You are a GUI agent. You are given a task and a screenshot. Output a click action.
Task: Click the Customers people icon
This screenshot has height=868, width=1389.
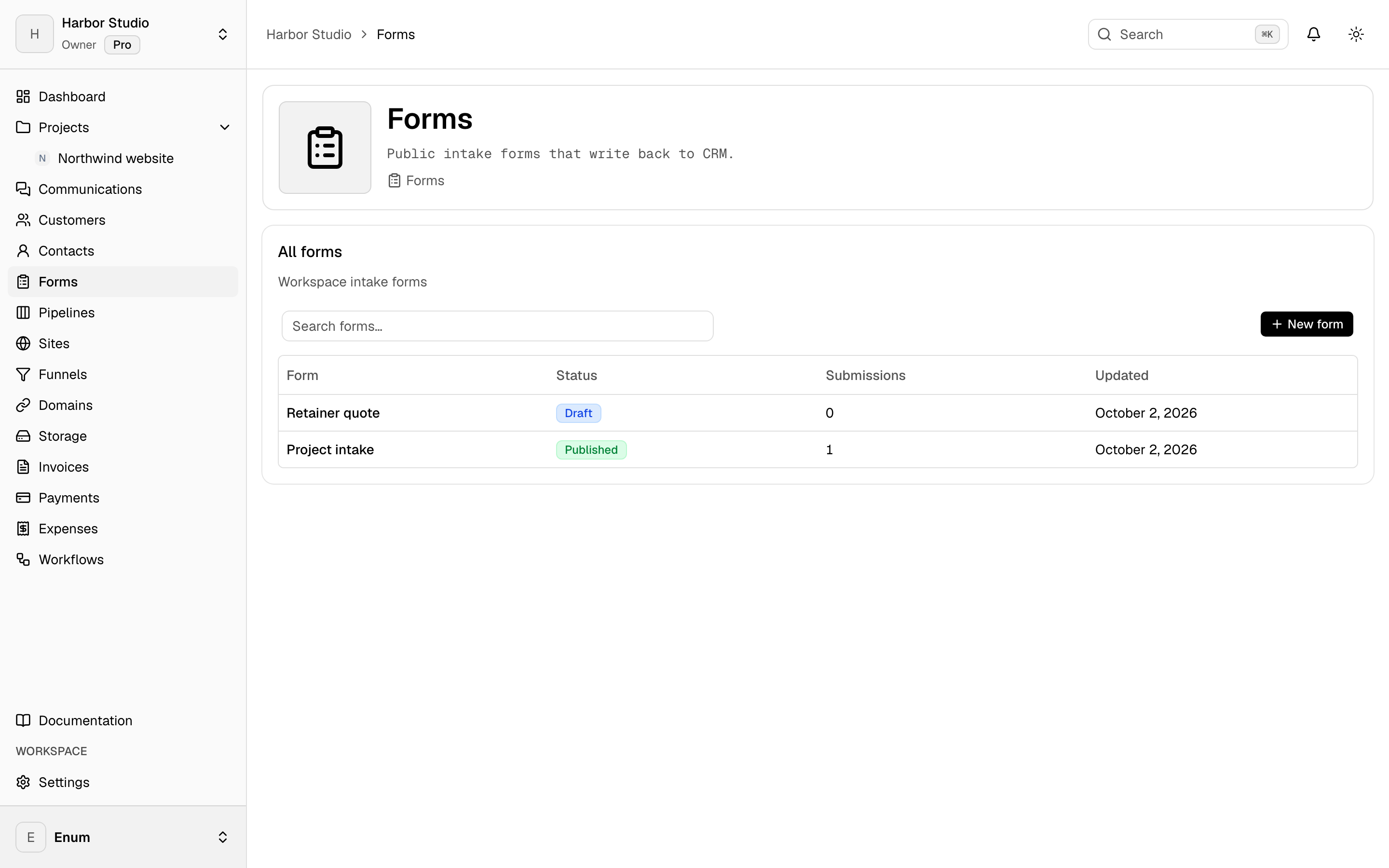coord(23,220)
